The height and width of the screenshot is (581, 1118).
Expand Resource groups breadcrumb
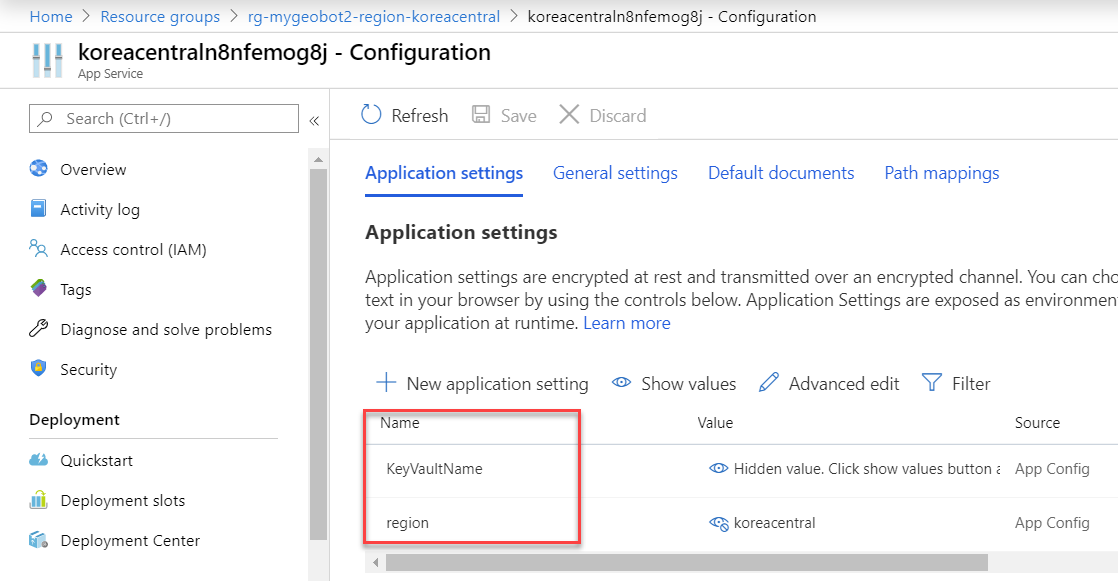(160, 16)
